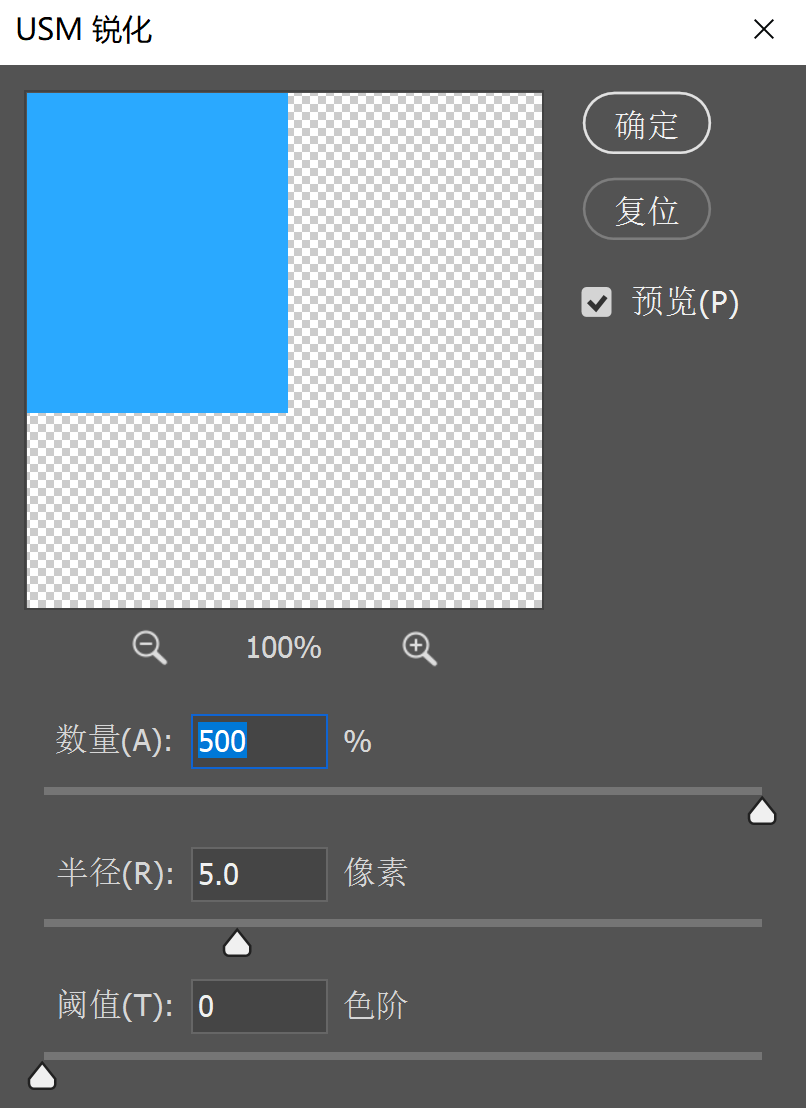Click the 100% zoom level indicator
Image resolution: width=806 pixels, height=1108 pixels.
pos(283,647)
